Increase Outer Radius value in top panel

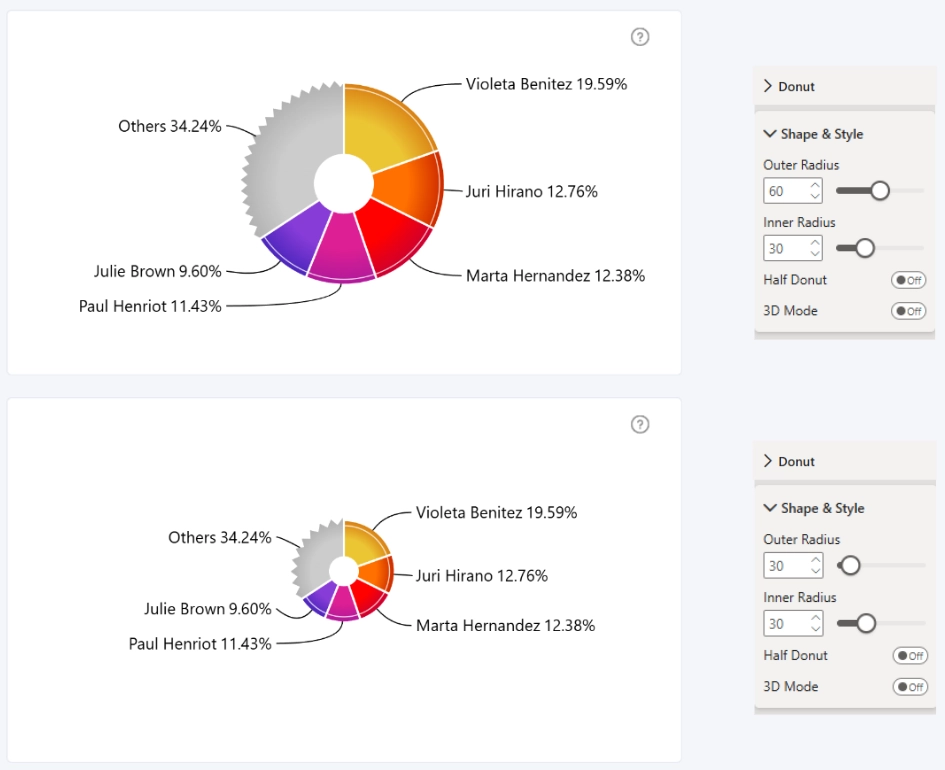(815, 185)
